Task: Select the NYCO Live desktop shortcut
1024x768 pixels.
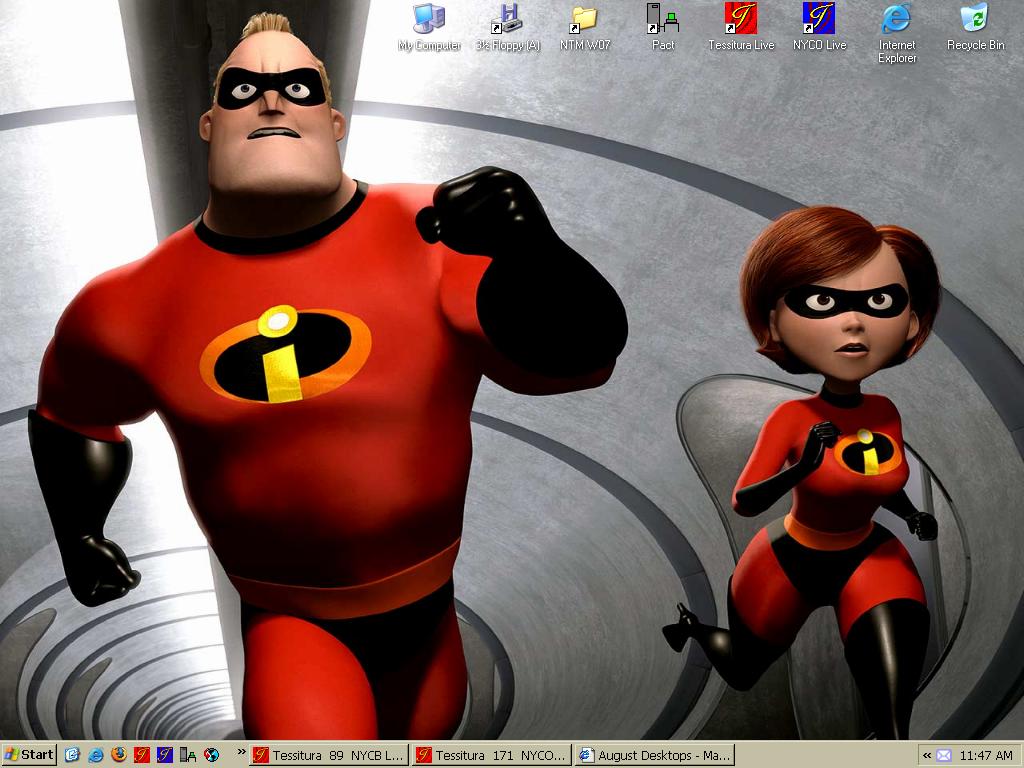Action: (x=819, y=27)
